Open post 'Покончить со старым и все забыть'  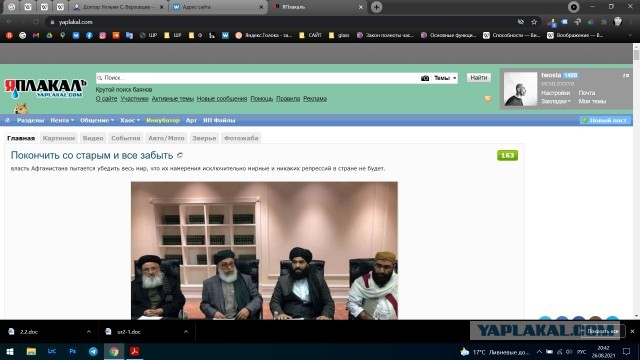[92, 155]
